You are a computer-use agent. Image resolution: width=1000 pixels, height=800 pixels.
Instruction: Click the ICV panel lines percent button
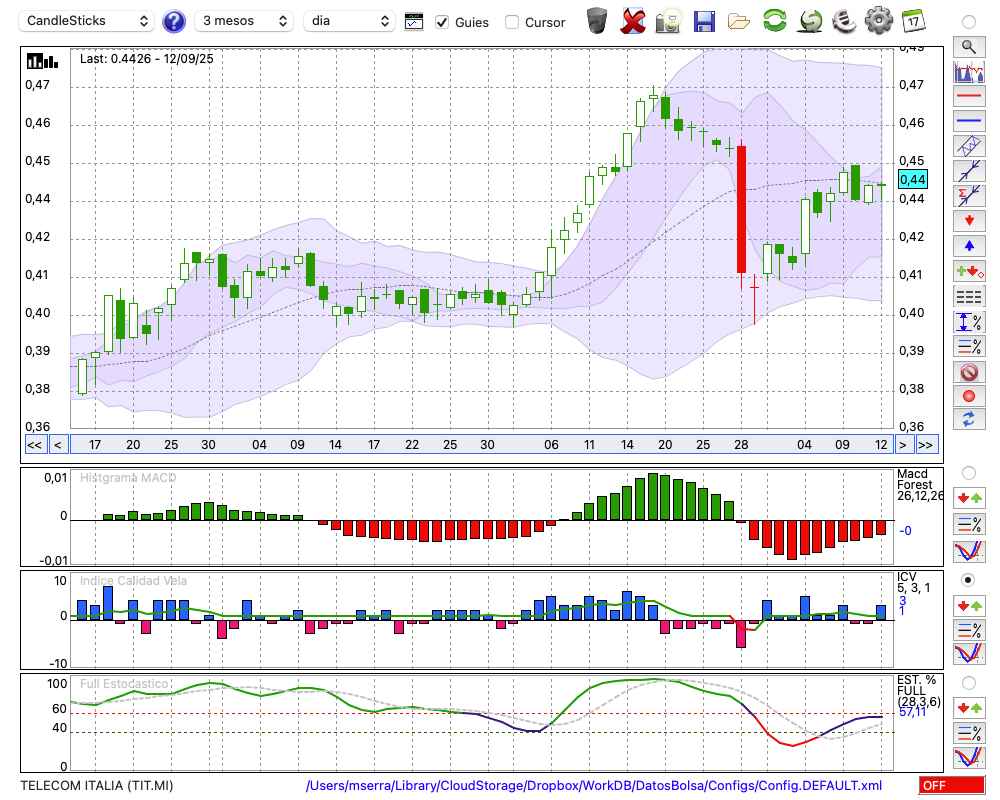969,630
